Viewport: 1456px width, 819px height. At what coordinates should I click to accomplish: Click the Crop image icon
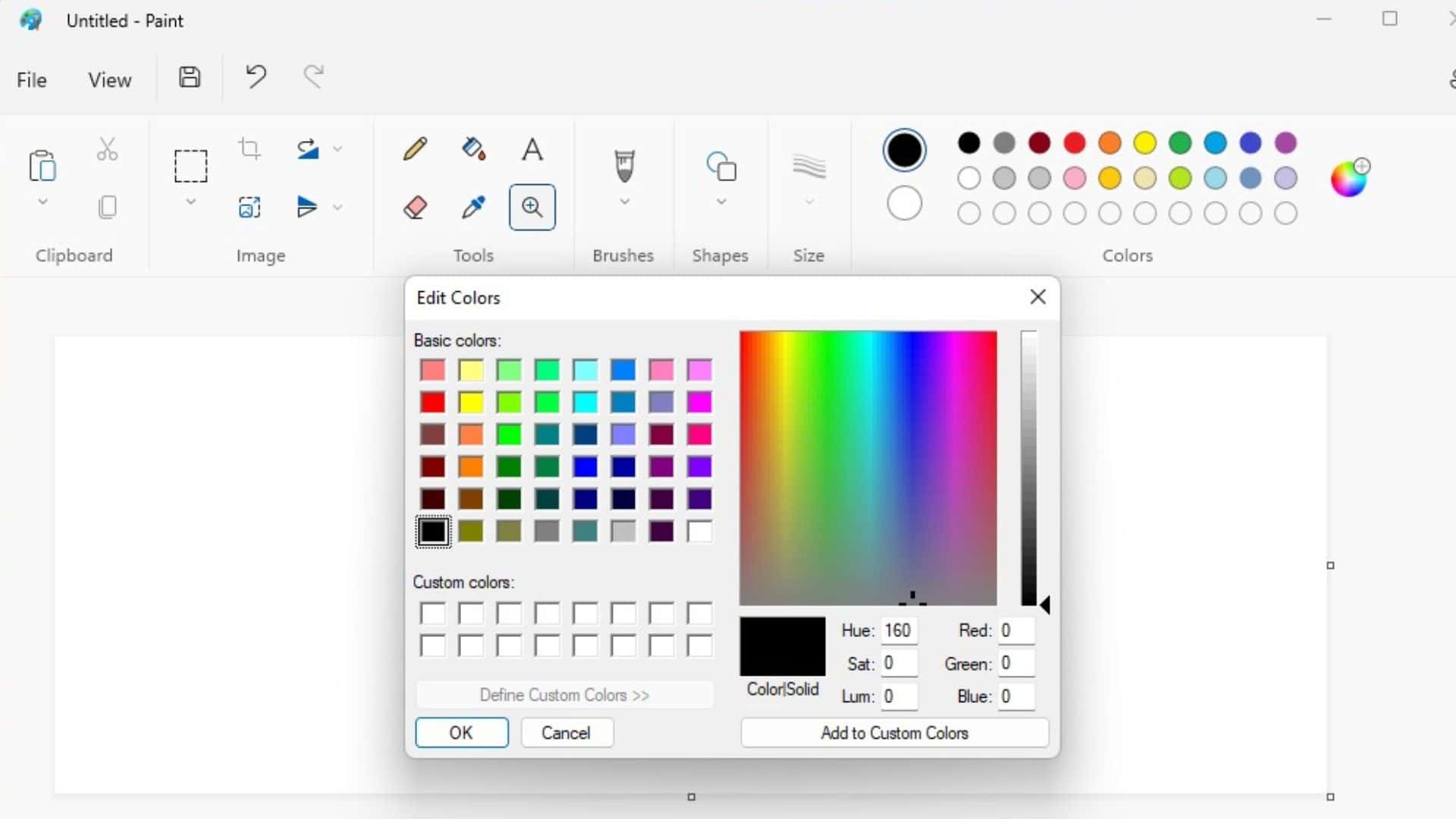coord(249,149)
